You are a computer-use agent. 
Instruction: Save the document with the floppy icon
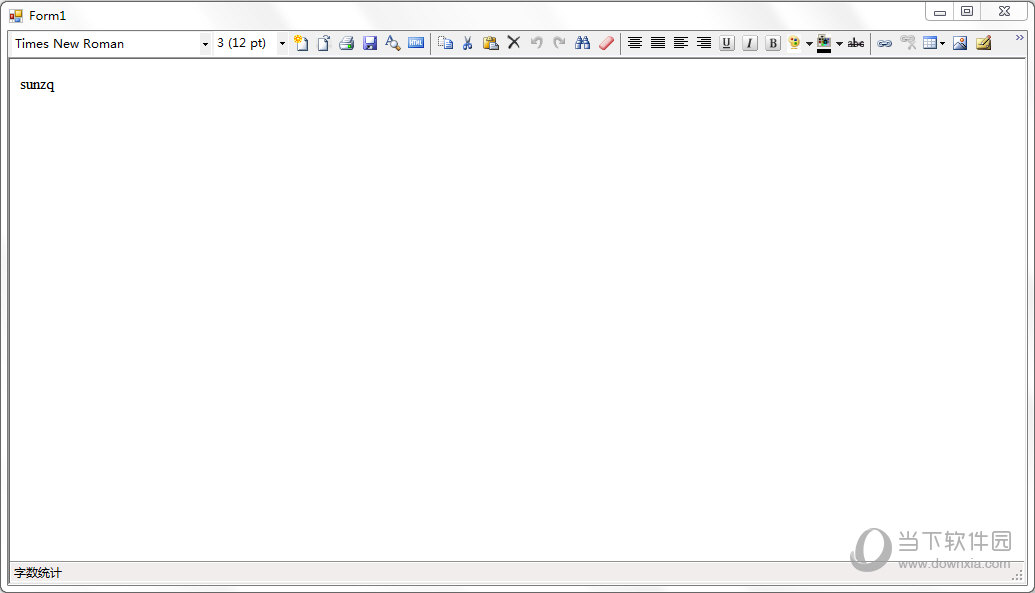(x=370, y=43)
